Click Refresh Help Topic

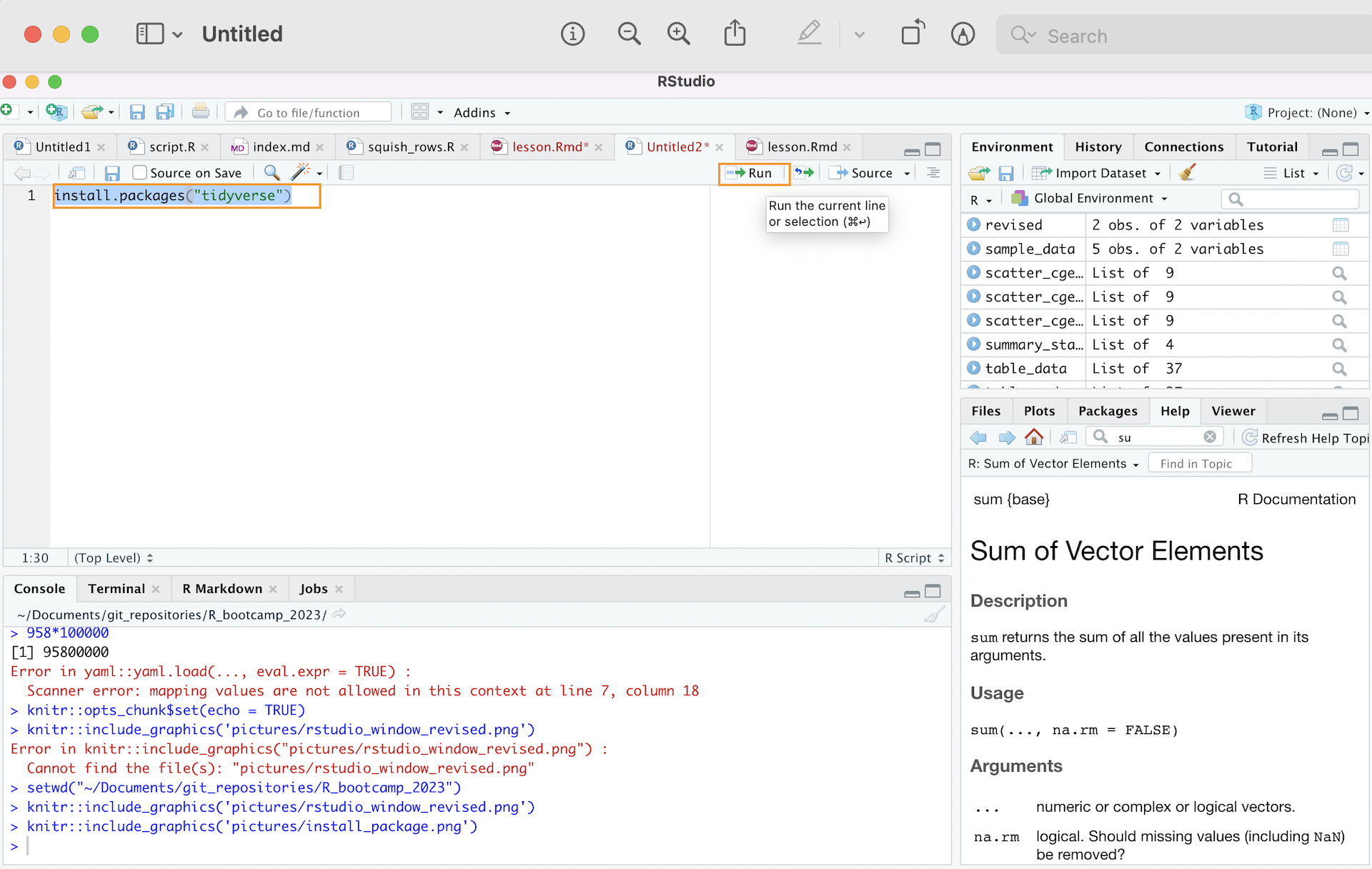tap(1306, 437)
